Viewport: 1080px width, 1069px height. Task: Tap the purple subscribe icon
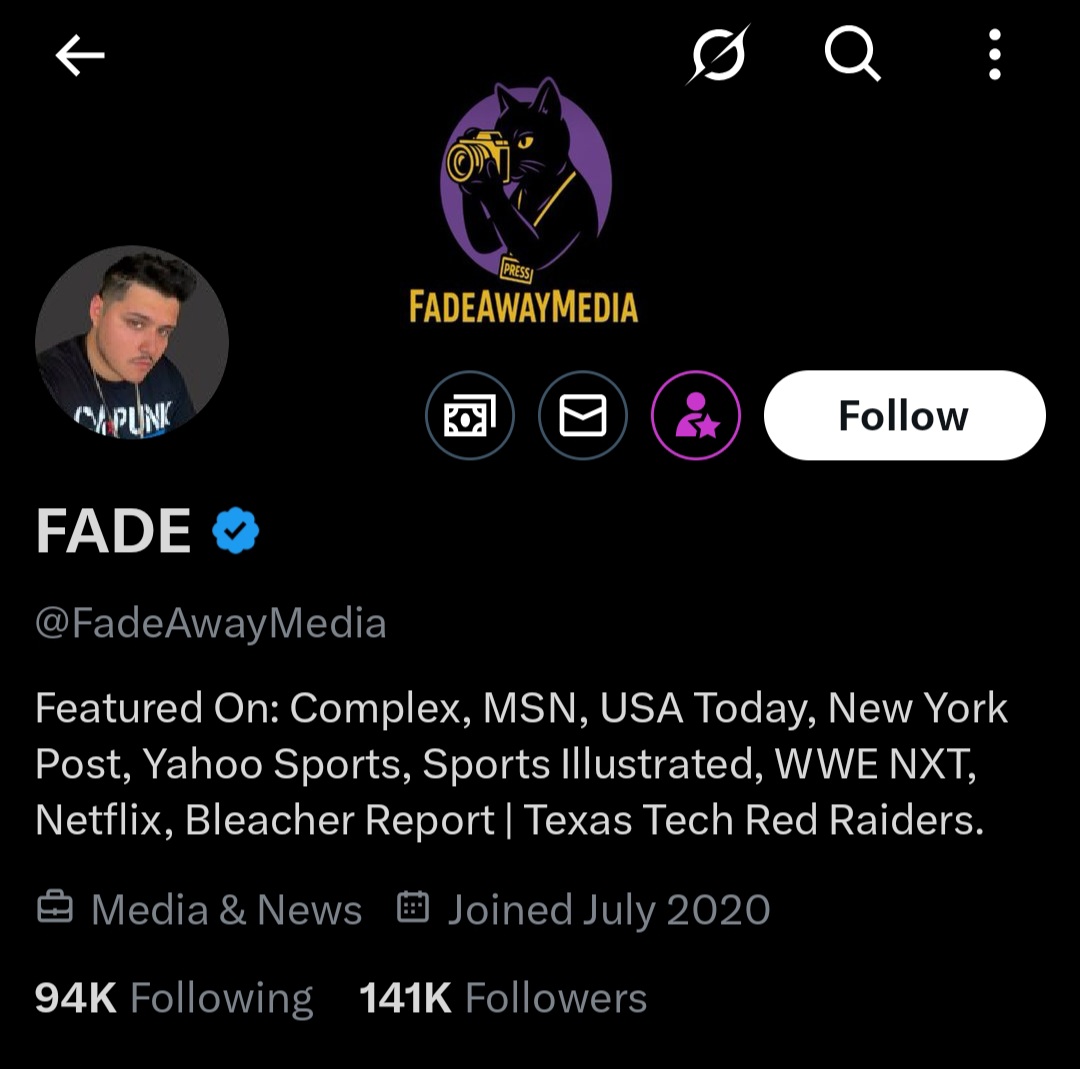pyautogui.click(x=696, y=416)
